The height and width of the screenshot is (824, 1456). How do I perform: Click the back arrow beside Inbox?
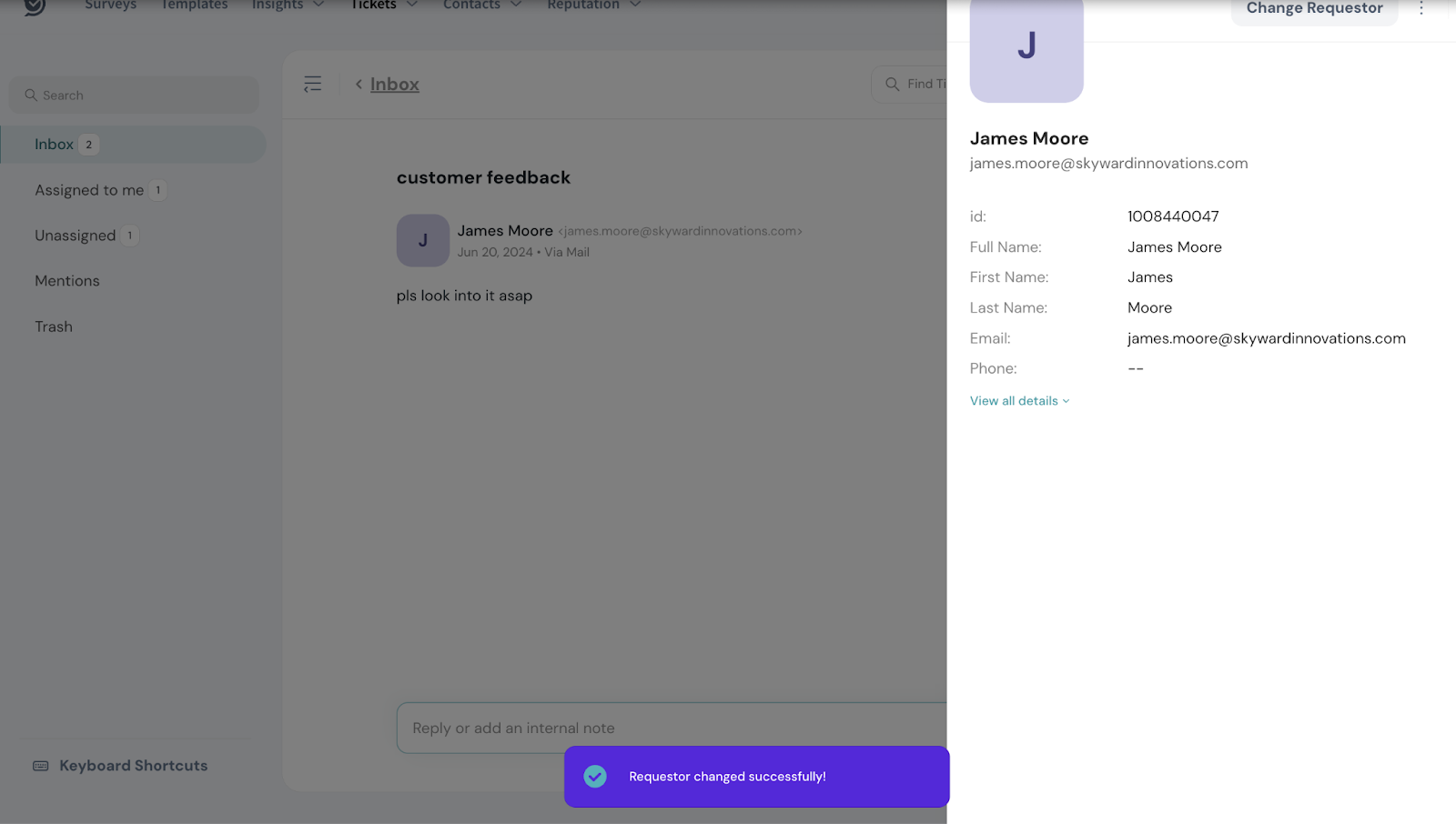tap(359, 85)
